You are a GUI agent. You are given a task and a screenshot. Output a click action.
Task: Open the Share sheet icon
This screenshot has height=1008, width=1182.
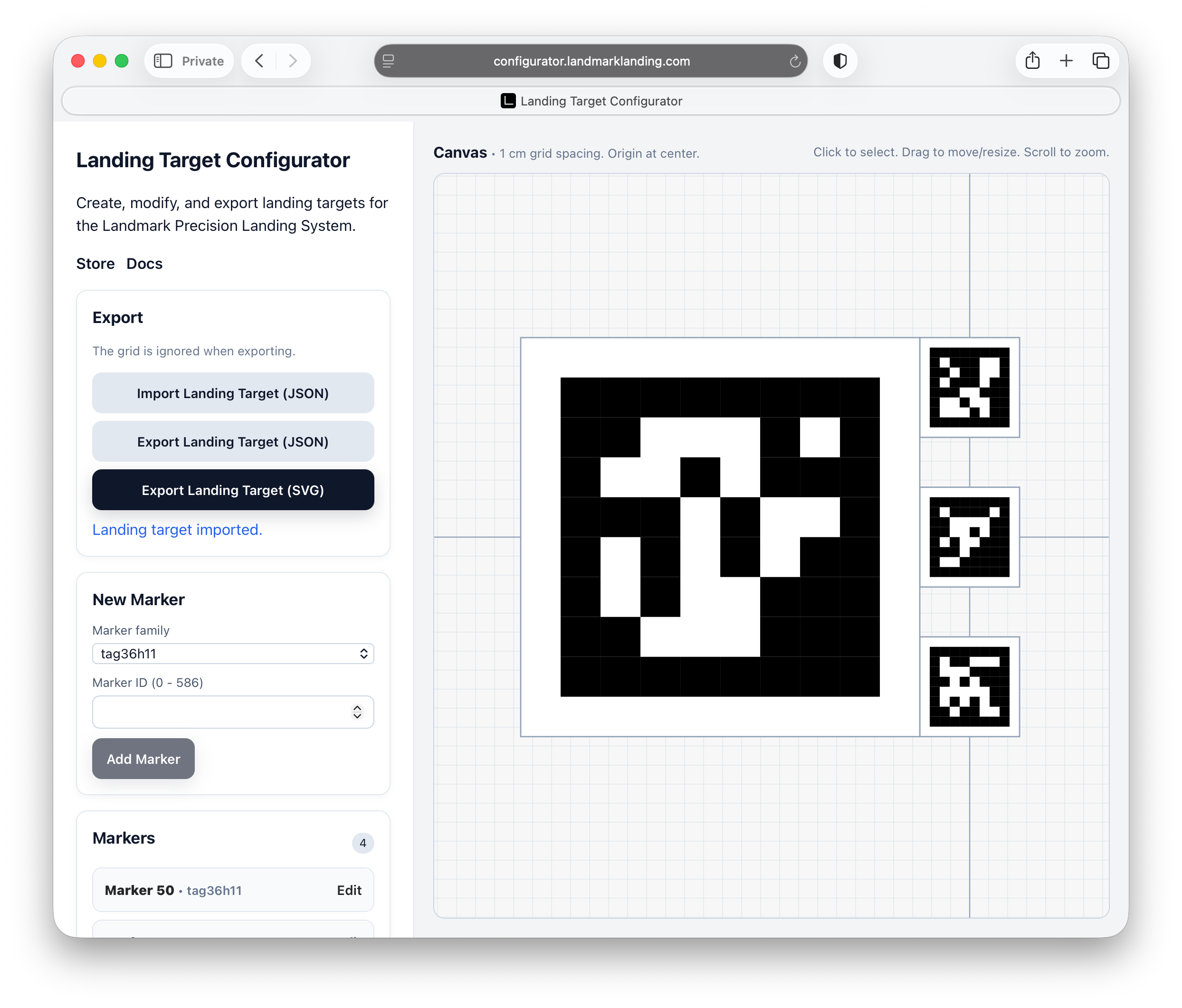coord(1032,61)
